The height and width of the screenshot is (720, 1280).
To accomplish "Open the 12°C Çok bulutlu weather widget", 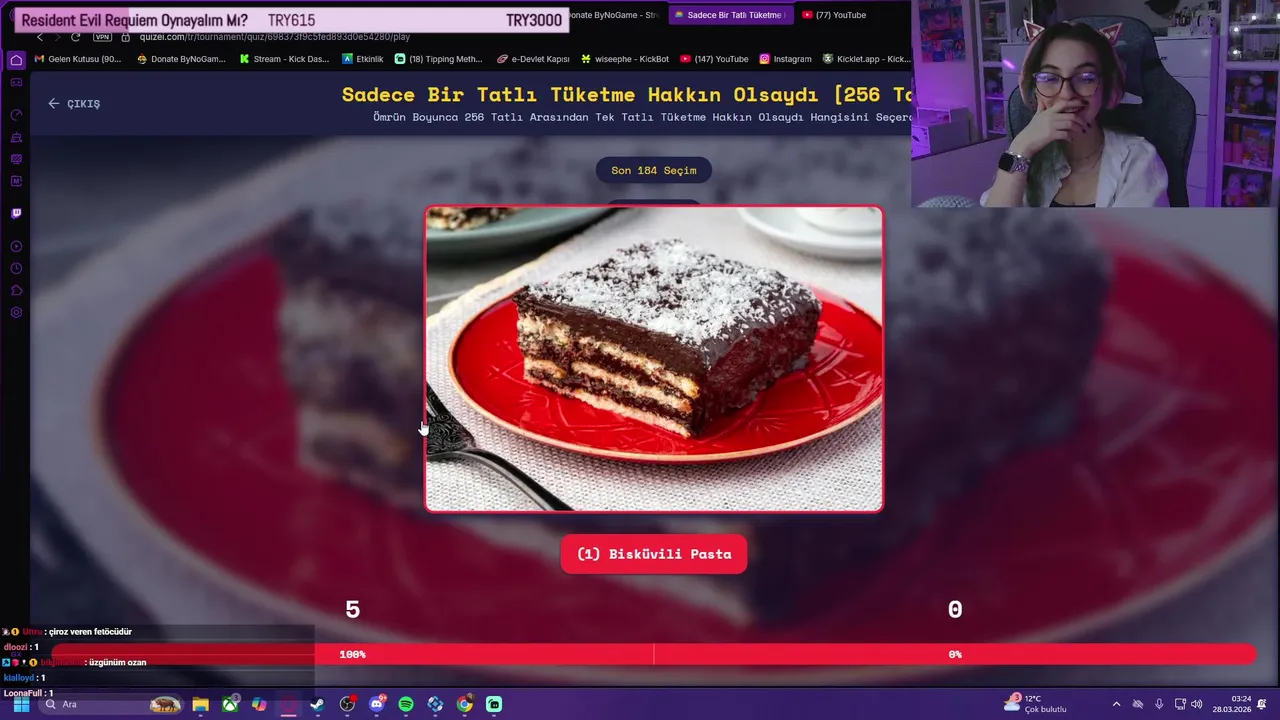I will pyautogui.click(x=1036, y=704).
